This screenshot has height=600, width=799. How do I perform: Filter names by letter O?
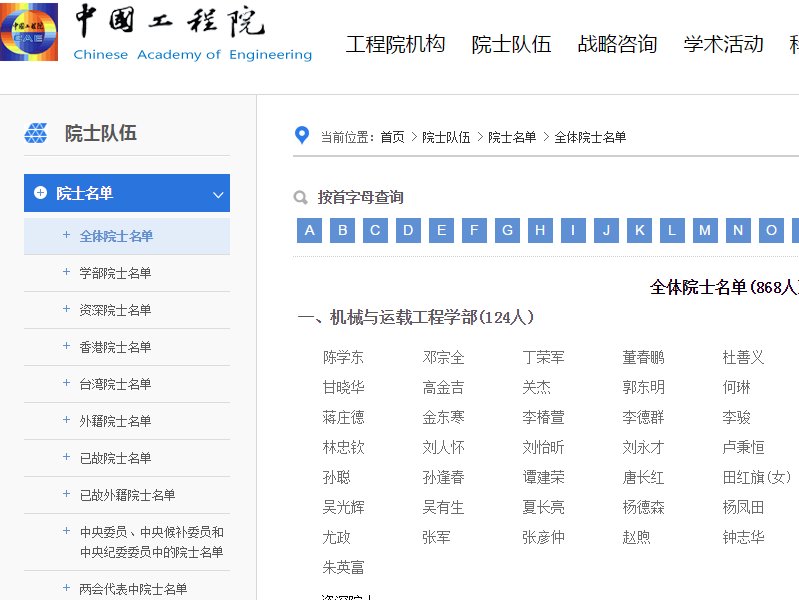pyautogui.click(x=771, y=230)
